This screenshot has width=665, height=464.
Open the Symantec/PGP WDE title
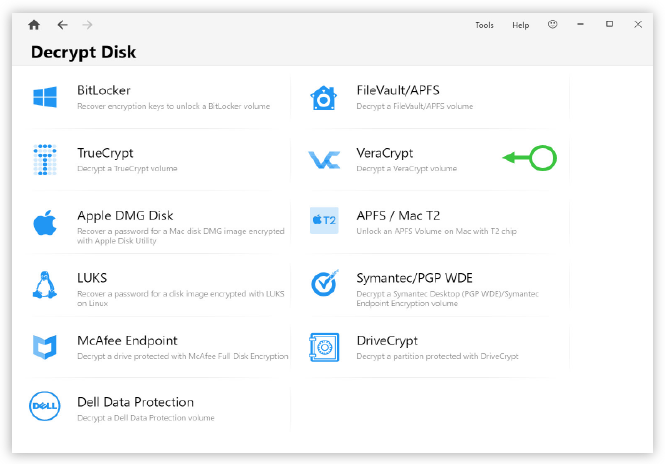pyautogui.click(x=414, y=278)
